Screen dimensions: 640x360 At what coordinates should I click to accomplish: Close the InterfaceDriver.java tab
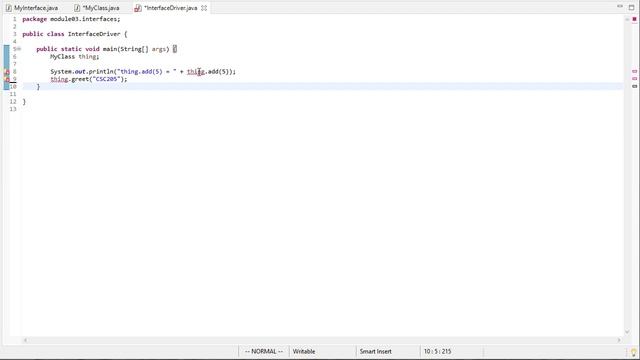point(204,8)
